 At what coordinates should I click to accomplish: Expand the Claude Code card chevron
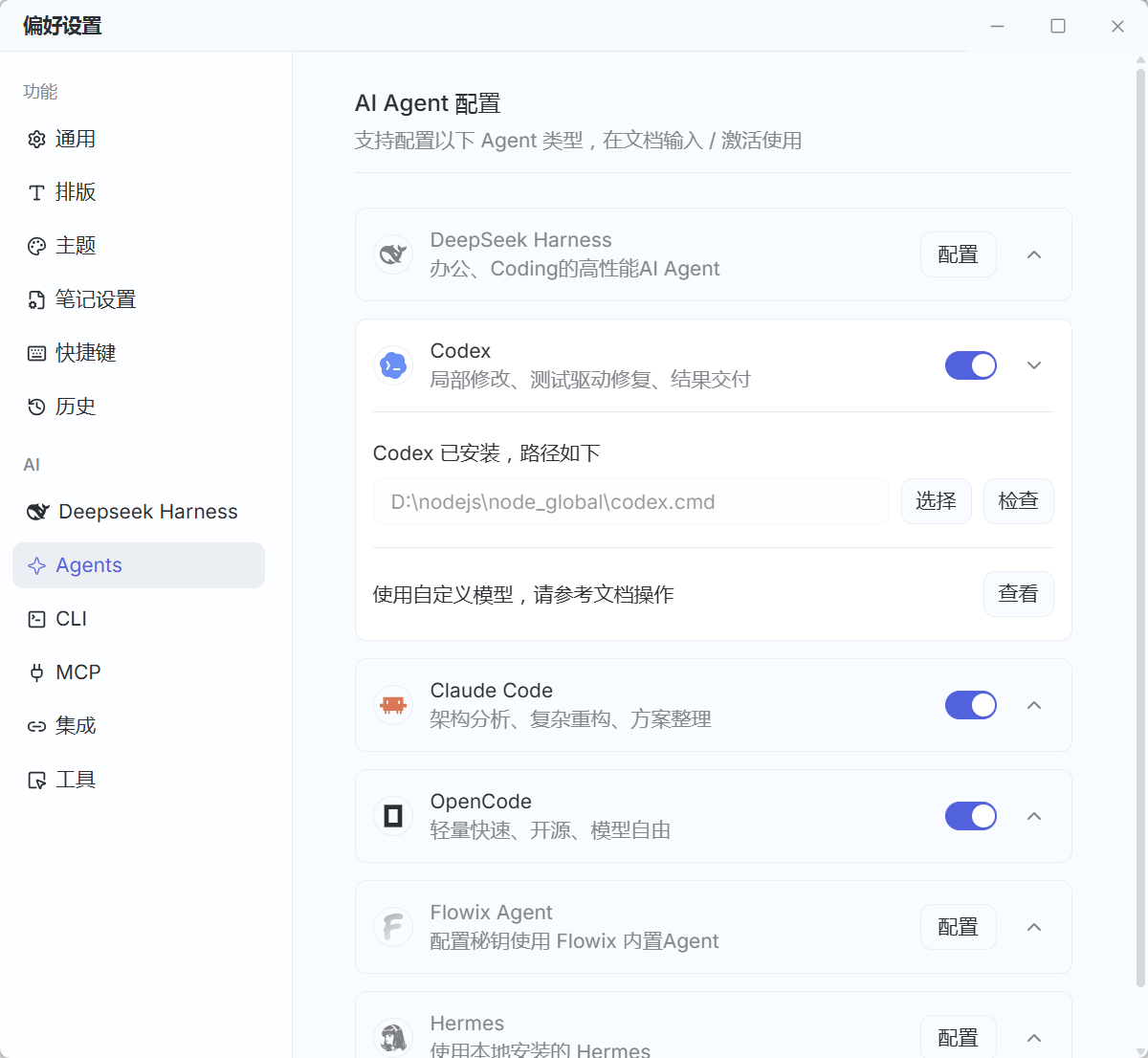point(1034,705)
